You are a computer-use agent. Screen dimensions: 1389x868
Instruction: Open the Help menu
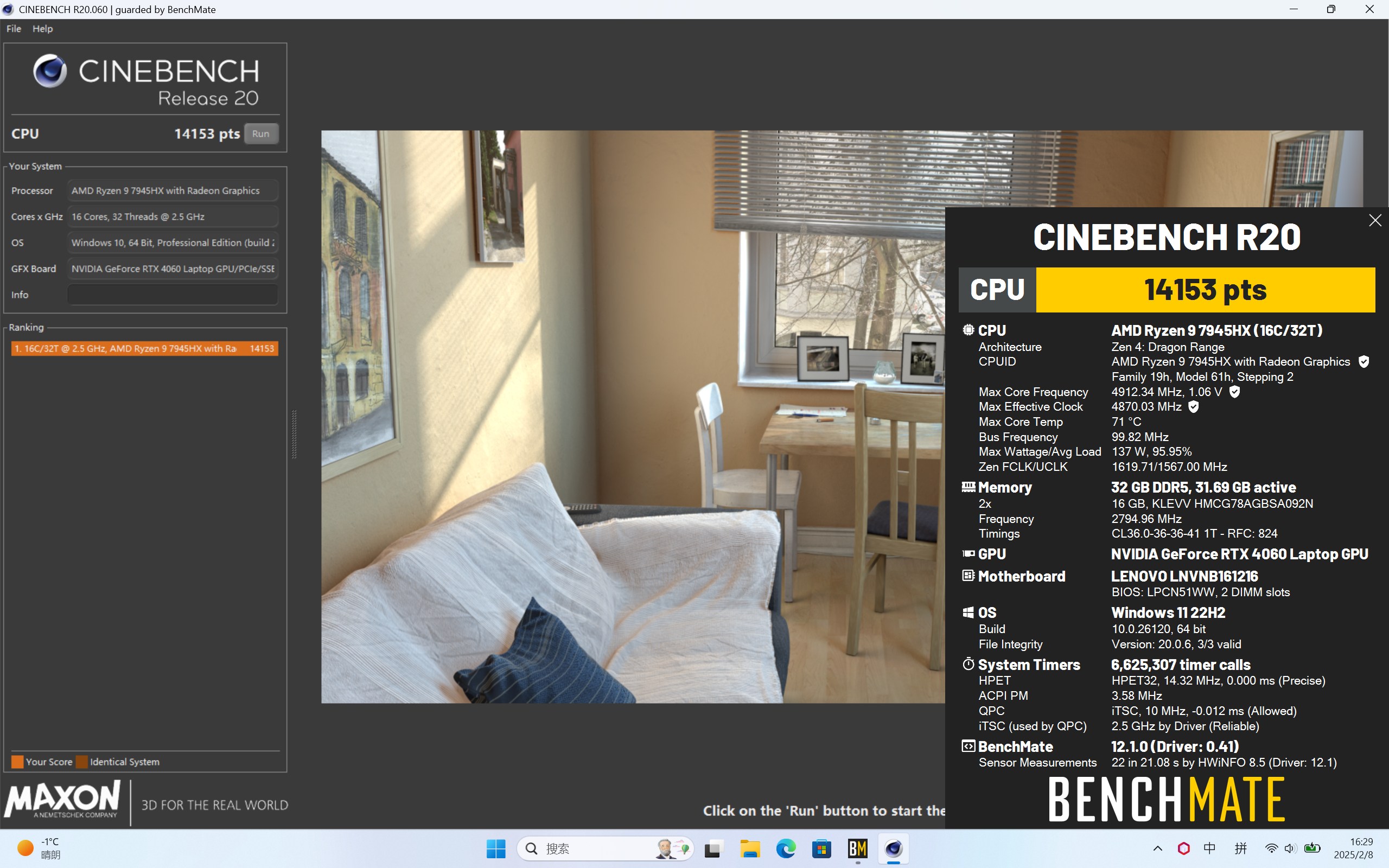pos(42,29)
